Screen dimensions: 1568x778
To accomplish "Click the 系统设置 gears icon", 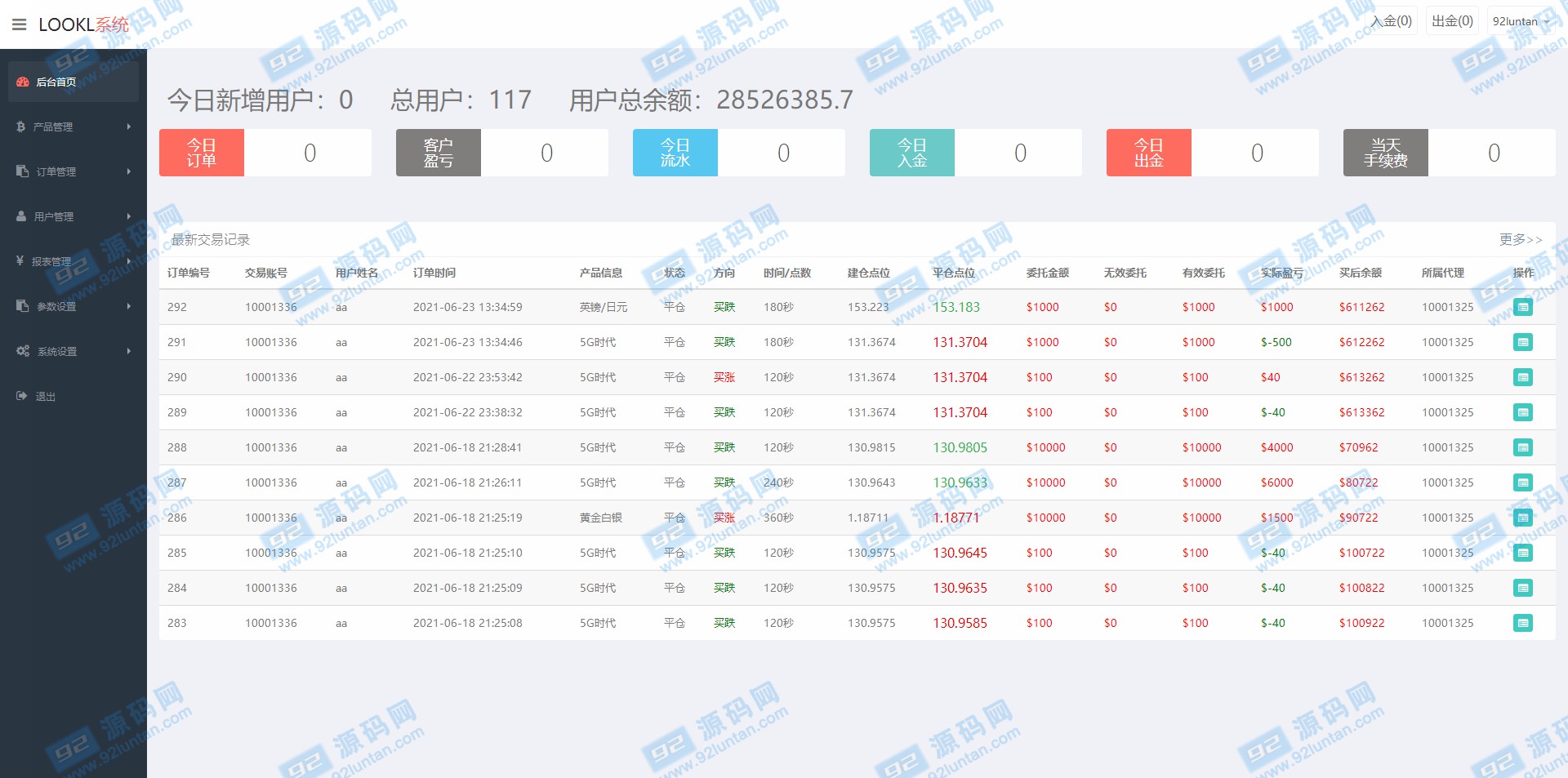I will click(23, 351).
